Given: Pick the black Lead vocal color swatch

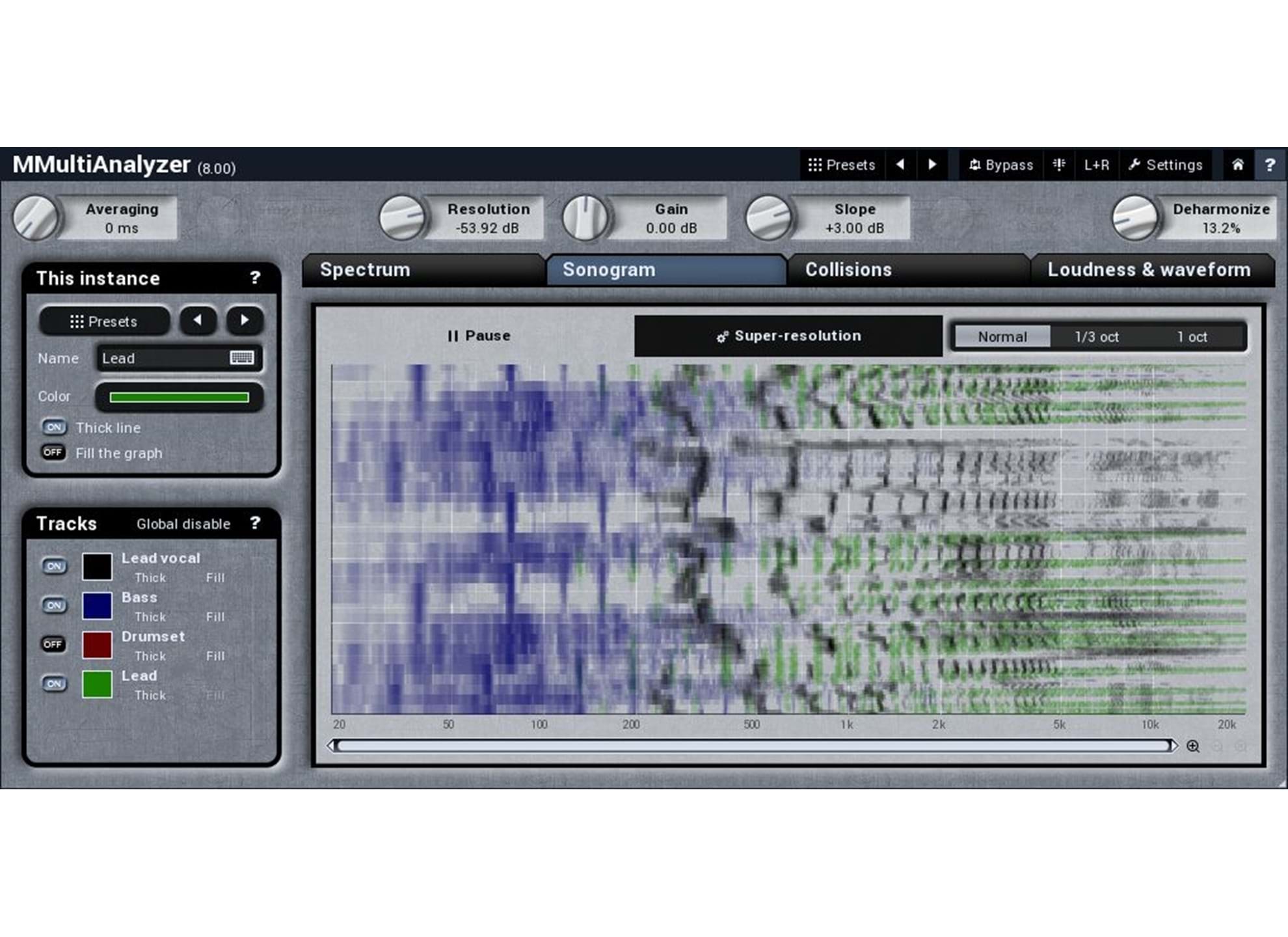Looking at the screenshot, I should coord(97,567).
